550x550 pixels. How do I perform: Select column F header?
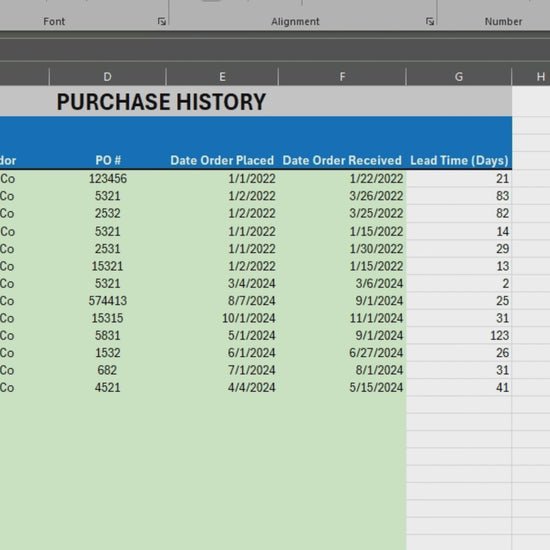coord(342,76)
